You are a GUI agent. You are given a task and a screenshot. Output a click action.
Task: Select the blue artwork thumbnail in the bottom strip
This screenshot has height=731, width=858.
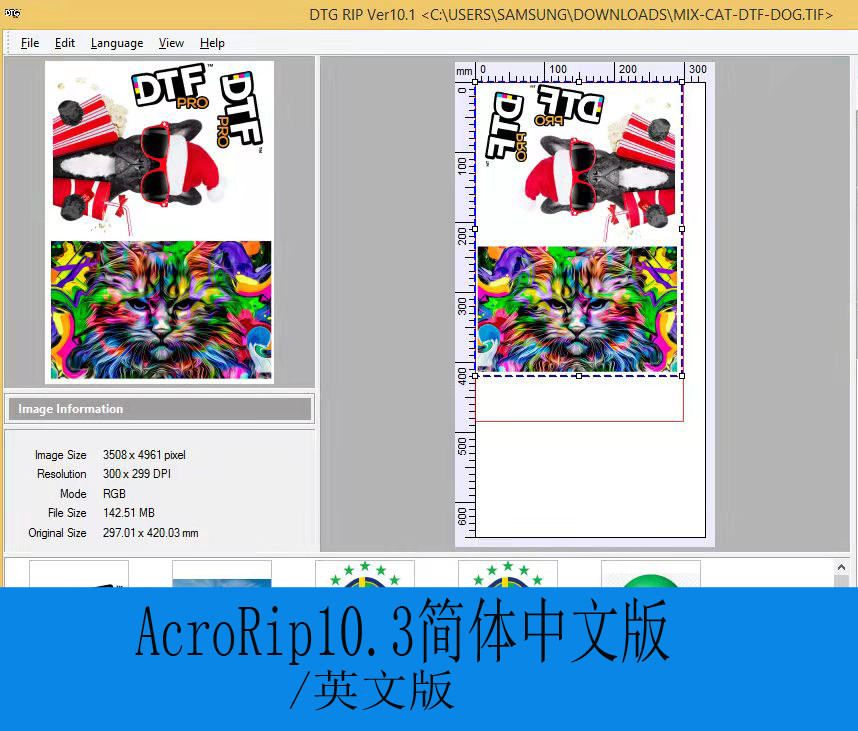[x=221, y=580]
